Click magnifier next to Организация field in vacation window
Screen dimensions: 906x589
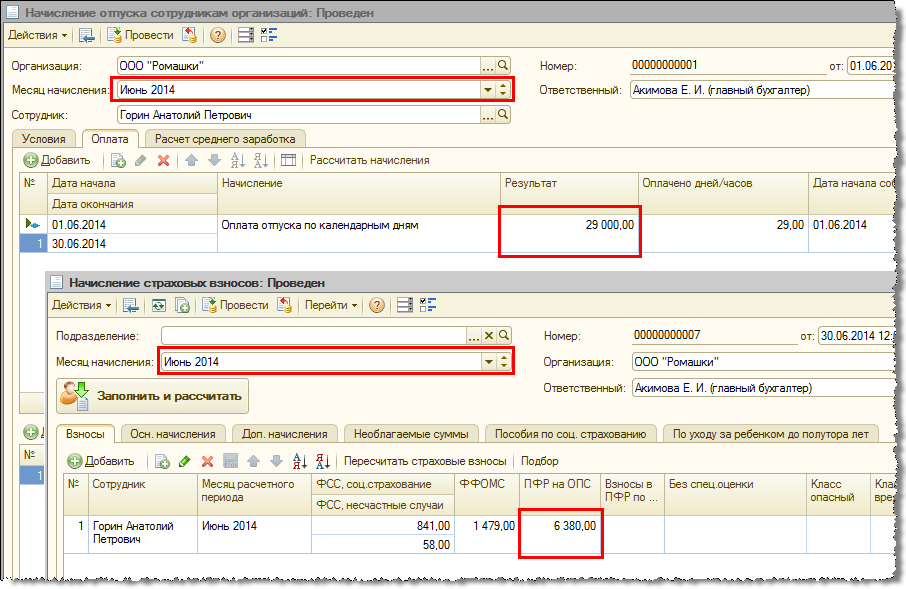point(503,66)
